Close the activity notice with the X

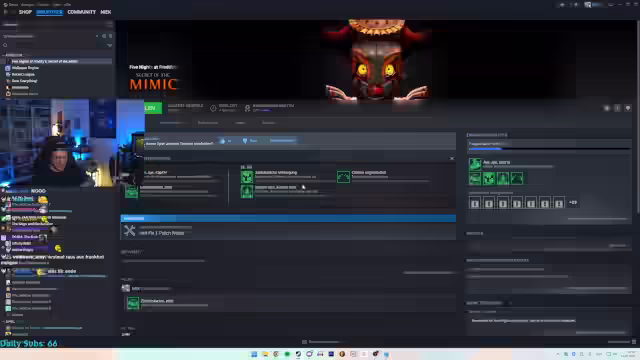tap(452, 158)
